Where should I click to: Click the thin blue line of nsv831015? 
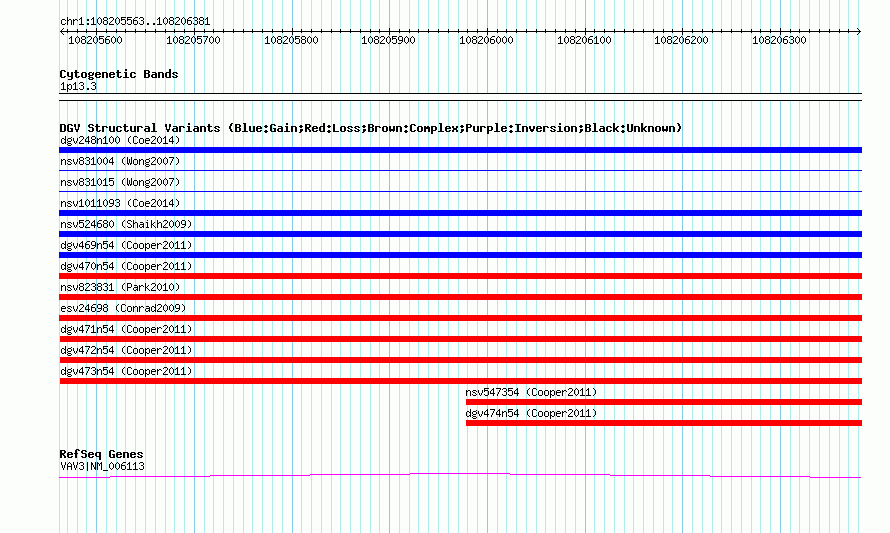pos(460,191)
